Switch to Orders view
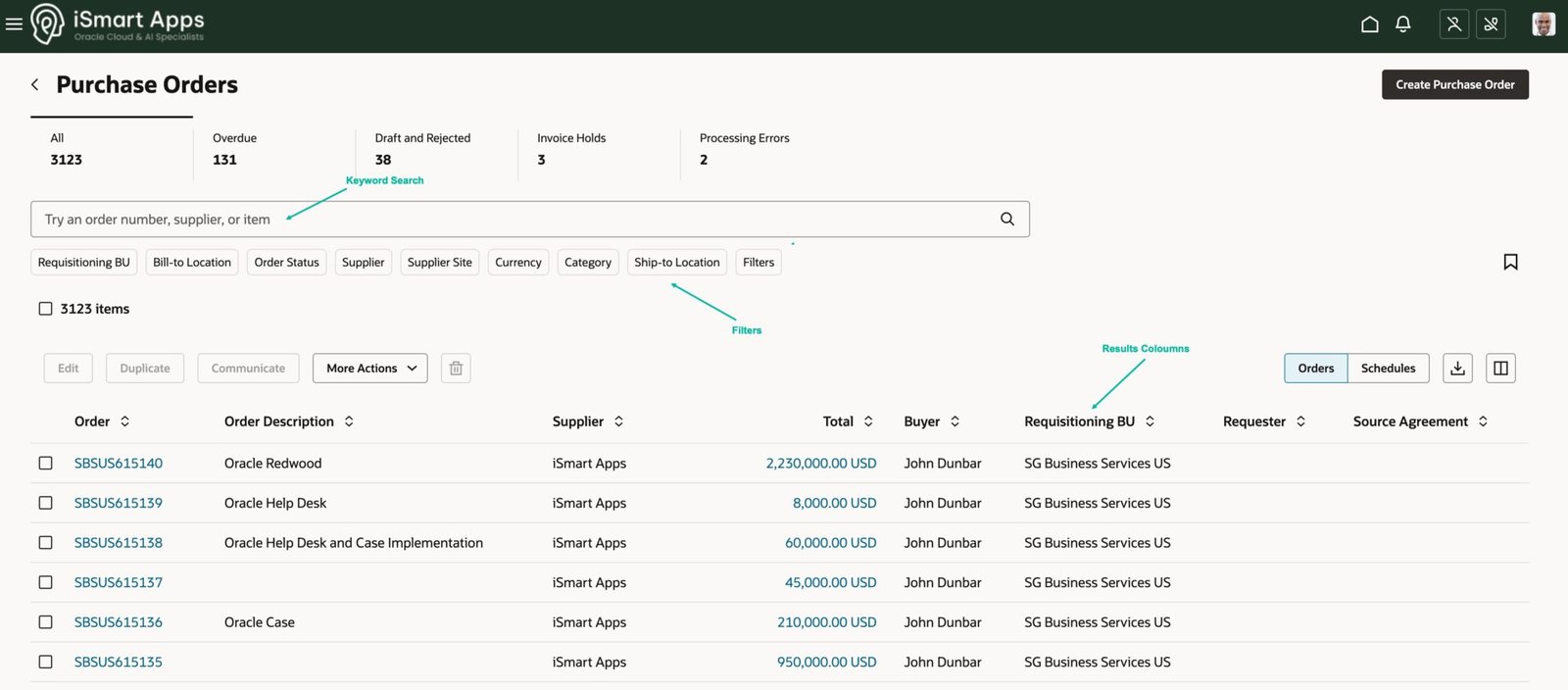1568x690 pixels. [x=1316, y=369]
